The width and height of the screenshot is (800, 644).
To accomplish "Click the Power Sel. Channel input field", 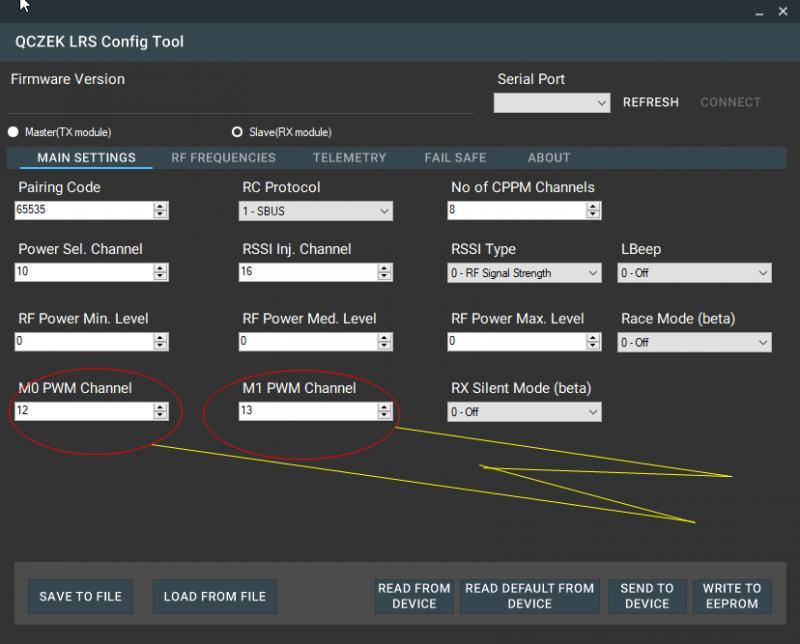I will tap(84, 272).
